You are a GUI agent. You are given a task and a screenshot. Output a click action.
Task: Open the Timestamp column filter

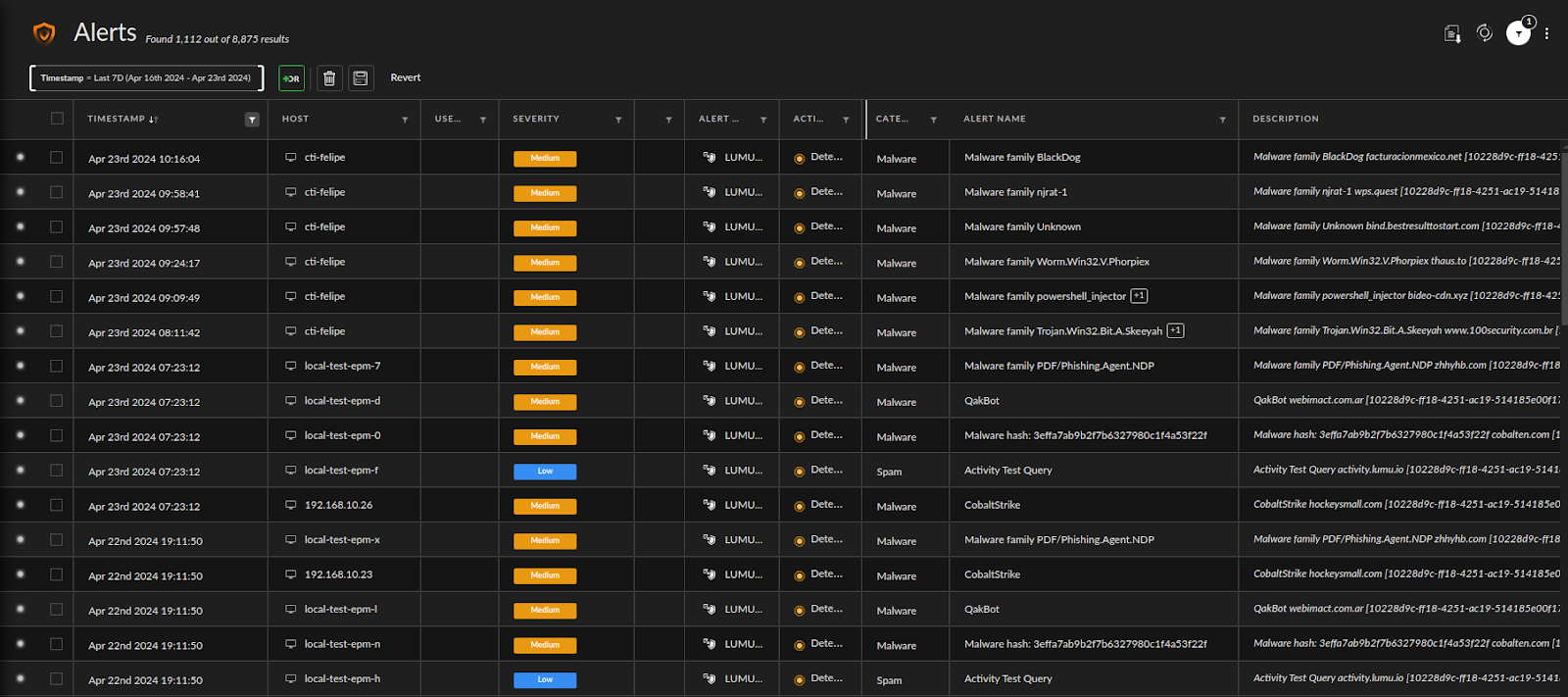tap(252, 120)
